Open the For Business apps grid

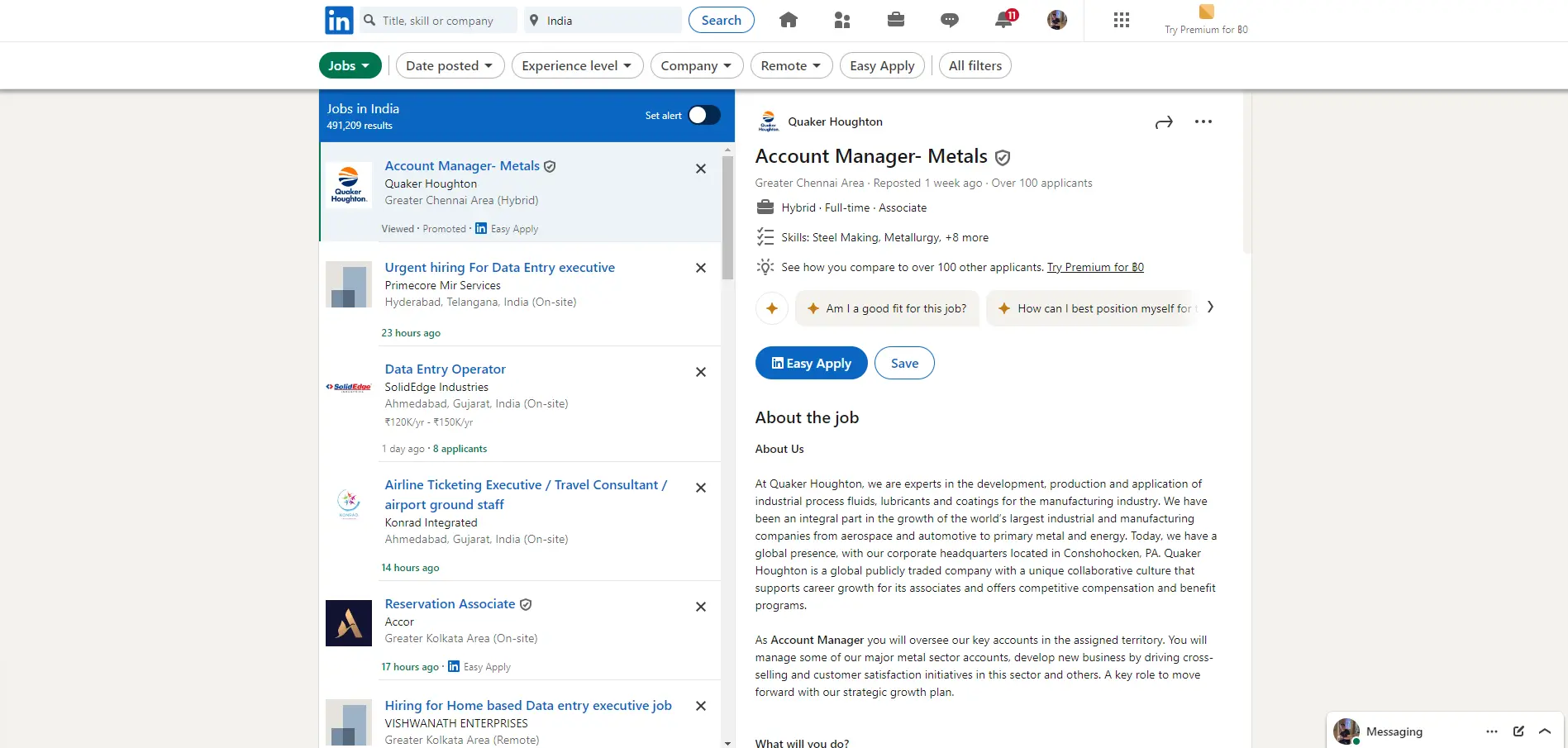(1122, 20)
